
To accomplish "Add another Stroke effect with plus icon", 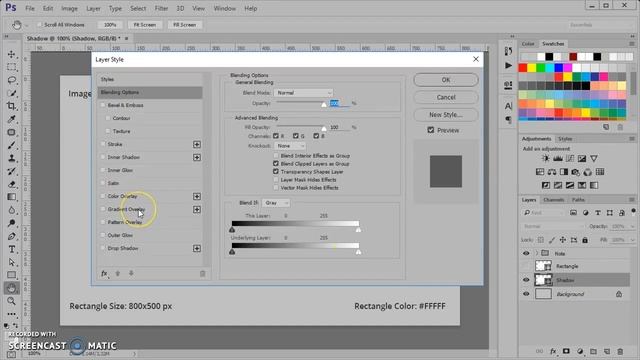I will tap(197, 144).
